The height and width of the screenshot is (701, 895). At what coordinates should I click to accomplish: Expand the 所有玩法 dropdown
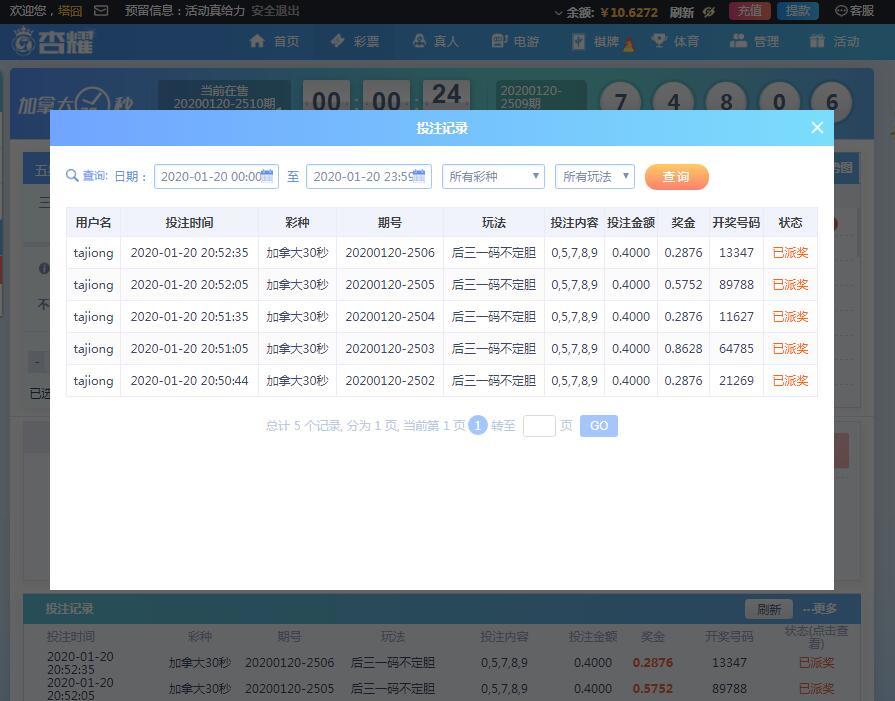tap(595, 177)
